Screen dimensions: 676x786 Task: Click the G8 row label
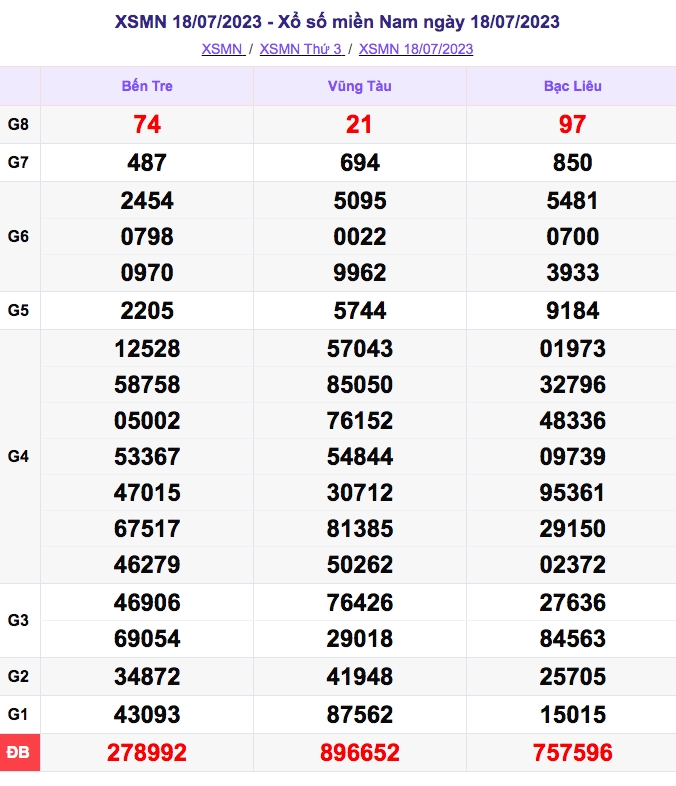coord(18,124)
